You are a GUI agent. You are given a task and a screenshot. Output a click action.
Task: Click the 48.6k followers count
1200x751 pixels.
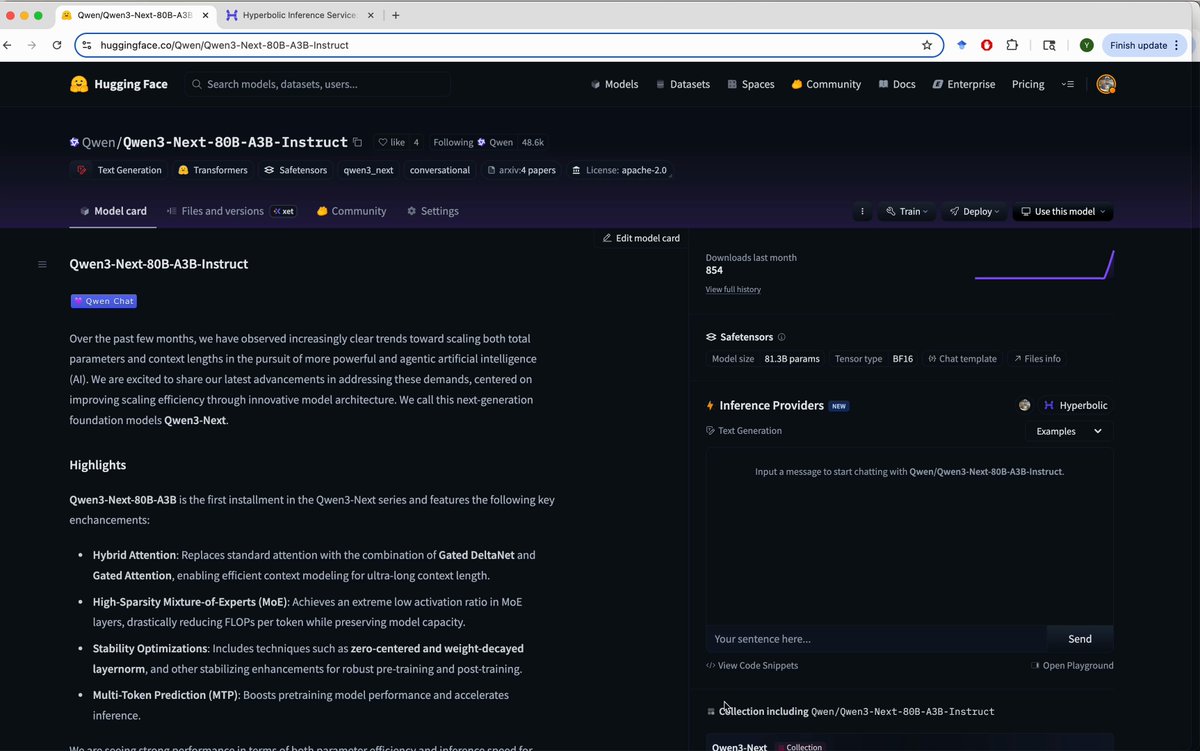point(533,142)
